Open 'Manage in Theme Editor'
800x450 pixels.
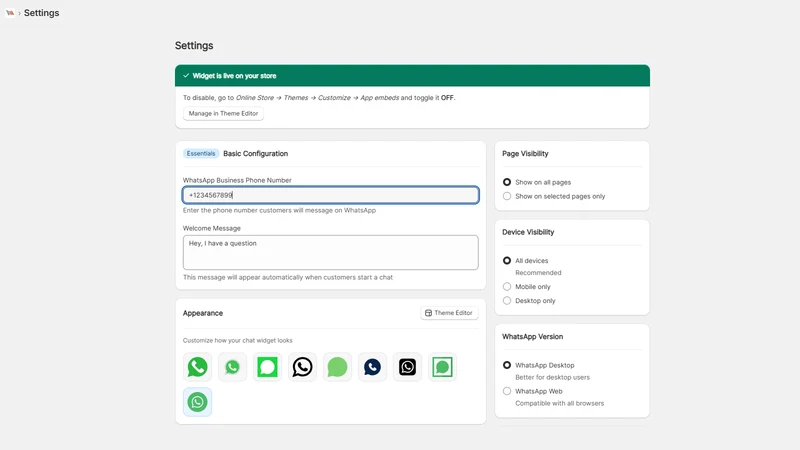click(223, 113)
